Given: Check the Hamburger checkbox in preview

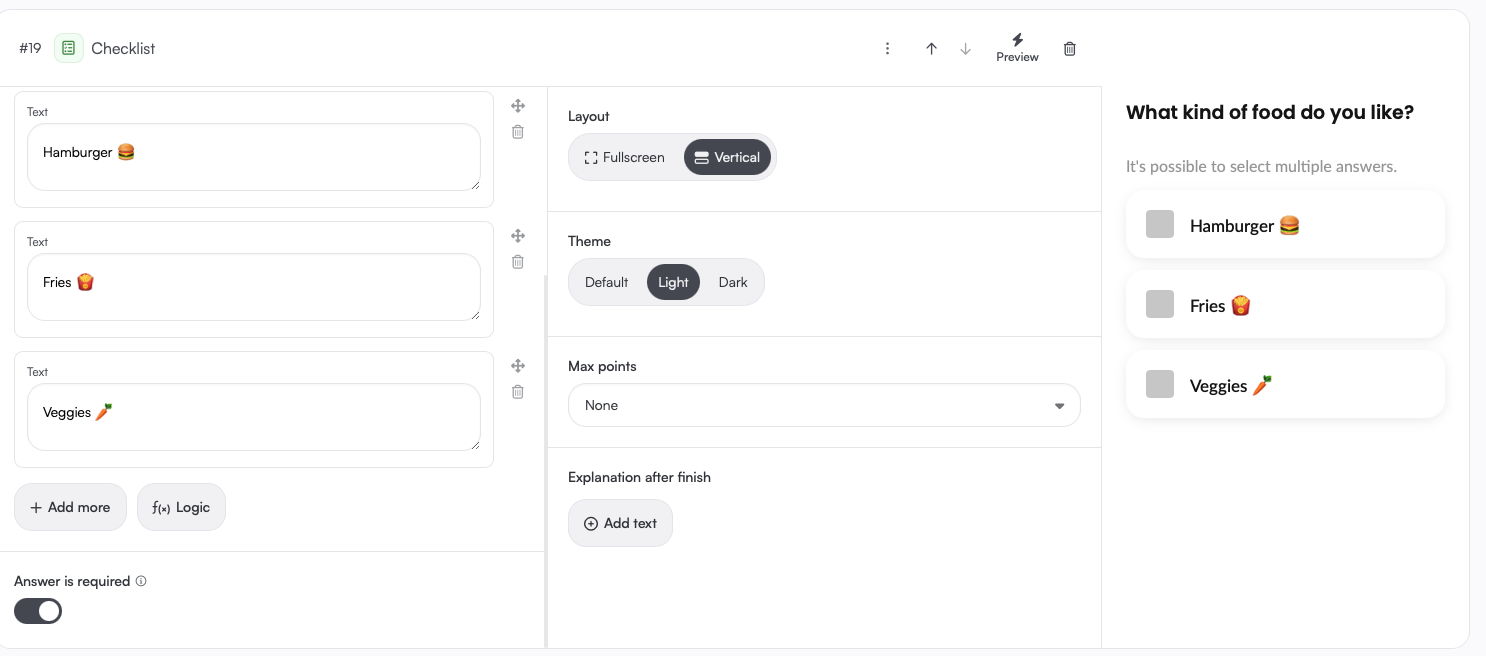Looking at the screenshot, I should 1160,224.
